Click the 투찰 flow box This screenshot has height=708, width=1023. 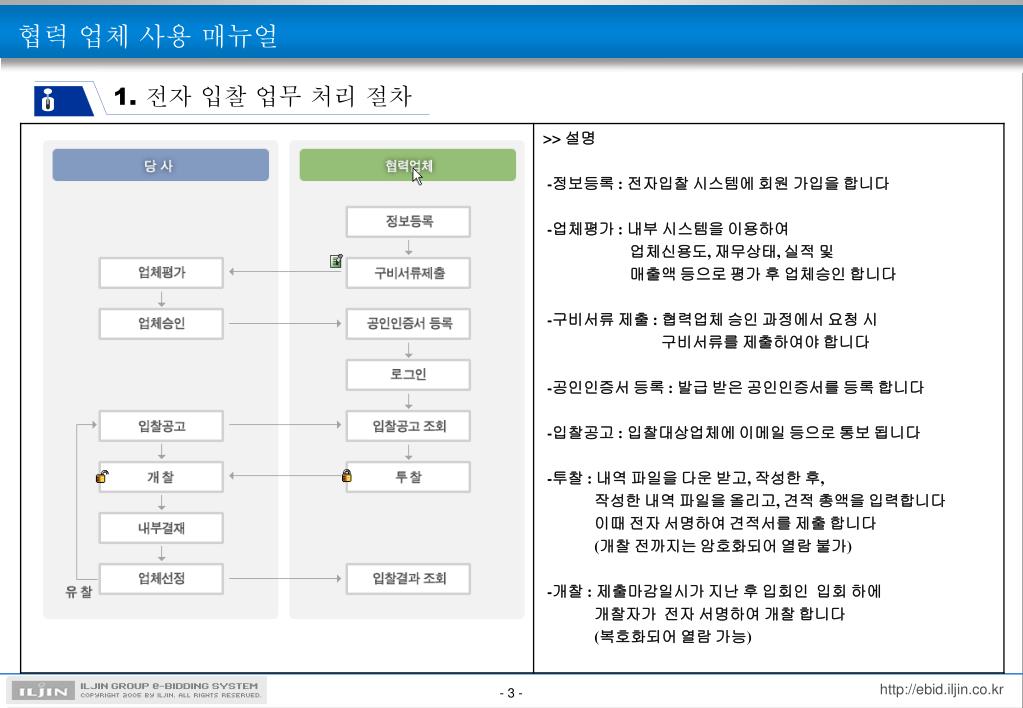(408, 477)
